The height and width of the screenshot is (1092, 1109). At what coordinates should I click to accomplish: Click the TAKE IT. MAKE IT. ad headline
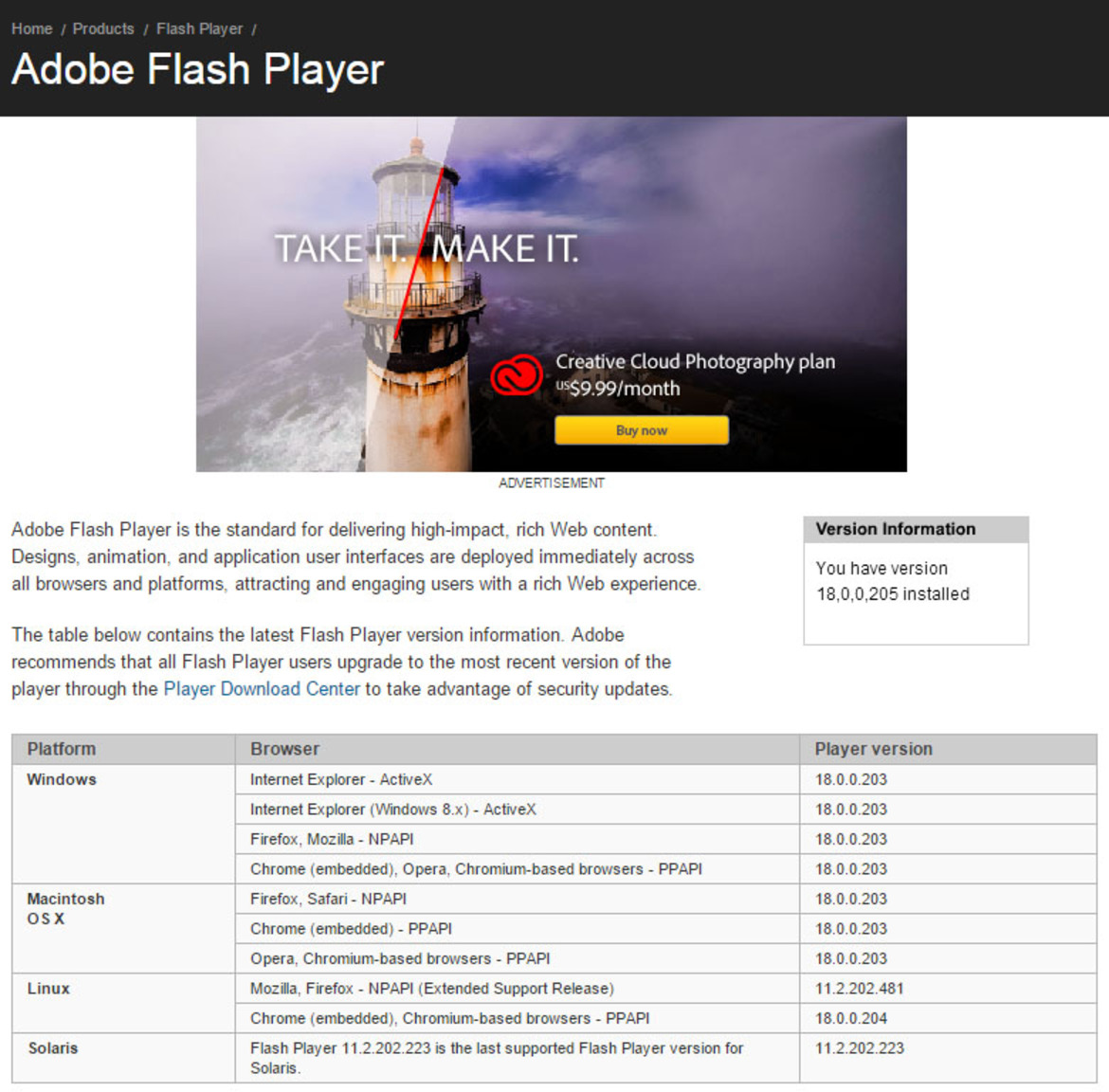[x=427, y=249]
